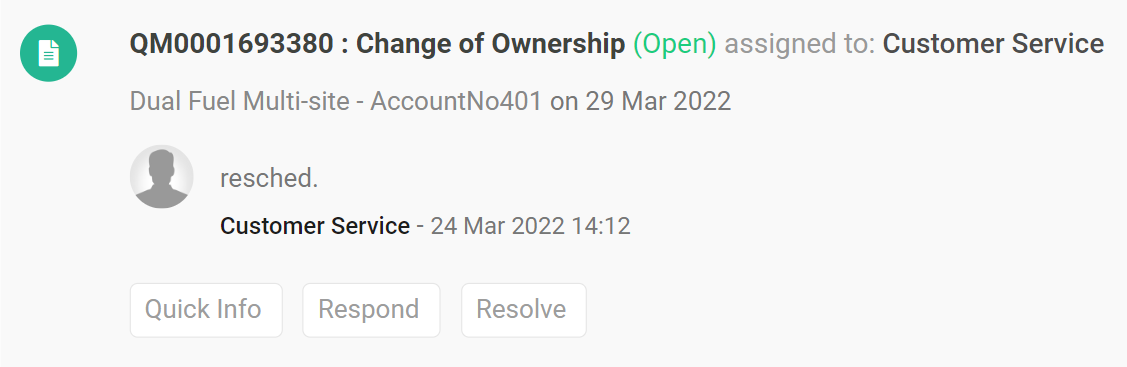Viewport: 1127px width, 367px height.
Task: Select ticket number QM0001693380
Action: [x=231, y=45]
